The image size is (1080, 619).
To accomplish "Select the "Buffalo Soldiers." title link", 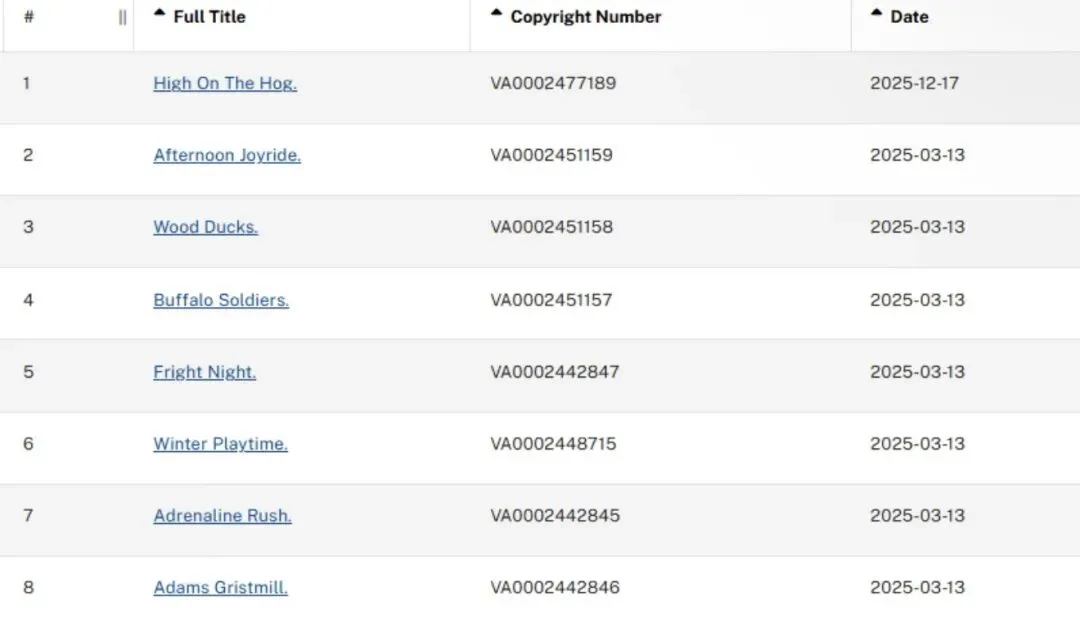I will coord(221,300).
